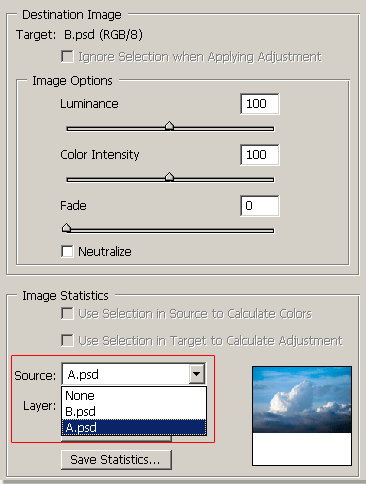This screenshot has height=484, width=366.
Task: Enable the Neutralize checkbox
Action: point(67,251)
